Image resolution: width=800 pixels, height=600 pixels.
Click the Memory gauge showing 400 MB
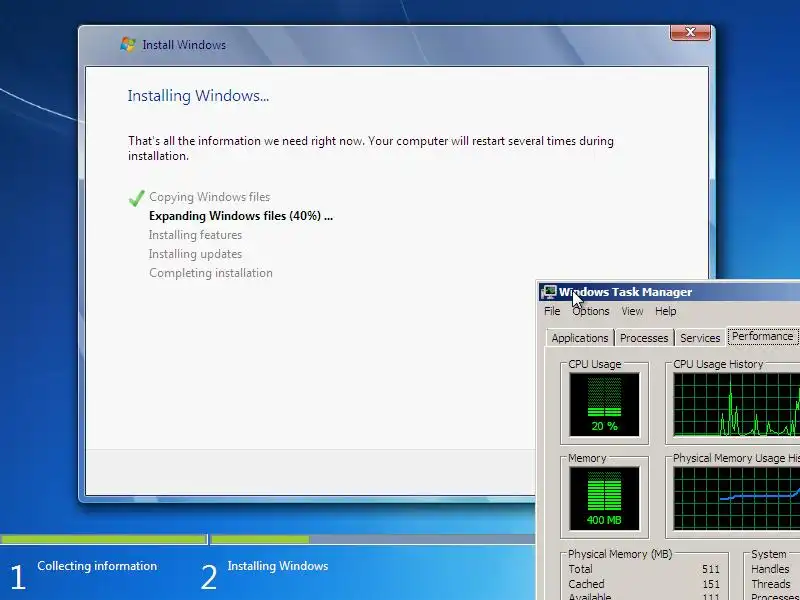pyautogui.click(x=604, y=498)
